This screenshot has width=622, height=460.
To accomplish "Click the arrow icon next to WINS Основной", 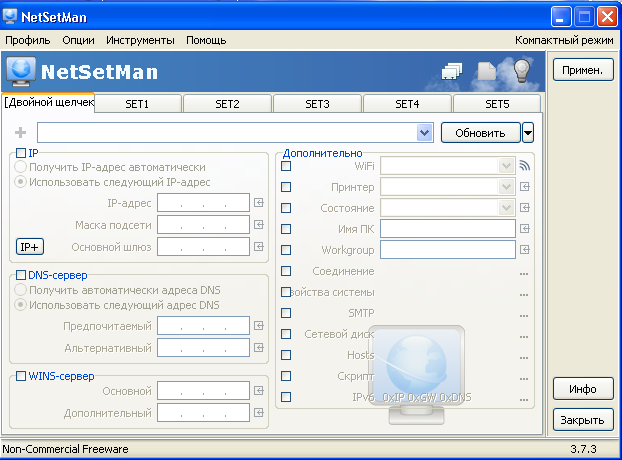I will (x=259, y=391).
